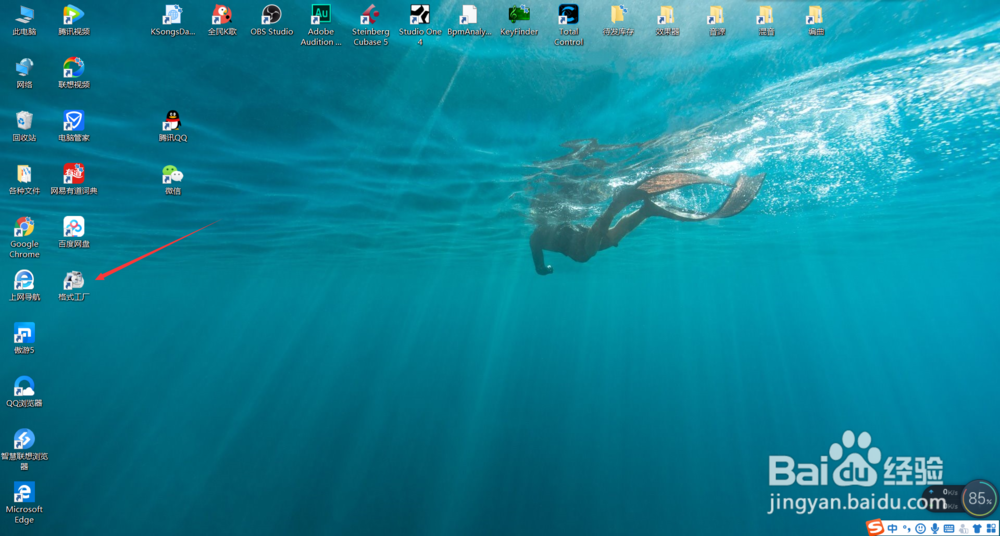The image size is (1000, 536).
Task: Select the 格式工厂 (Format Factory) shortcut
Action: tap(74, 285)
